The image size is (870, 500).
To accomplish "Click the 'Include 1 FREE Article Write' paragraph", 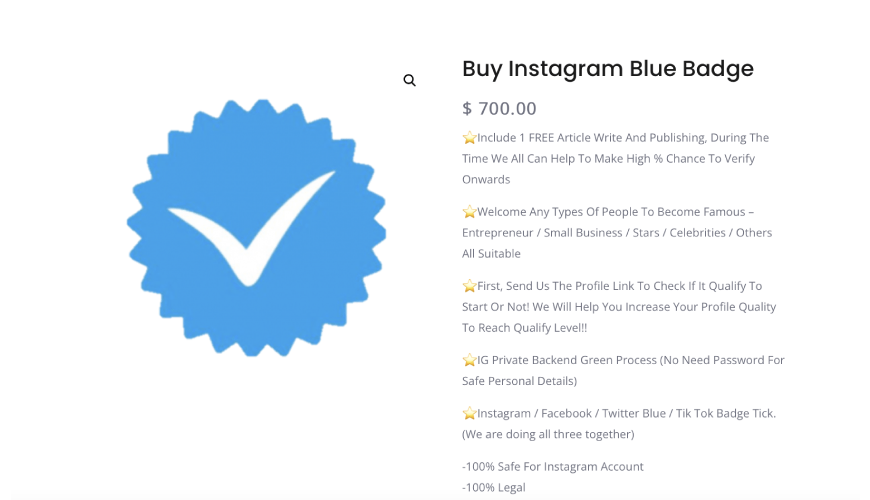I will (x=616, y=159).
